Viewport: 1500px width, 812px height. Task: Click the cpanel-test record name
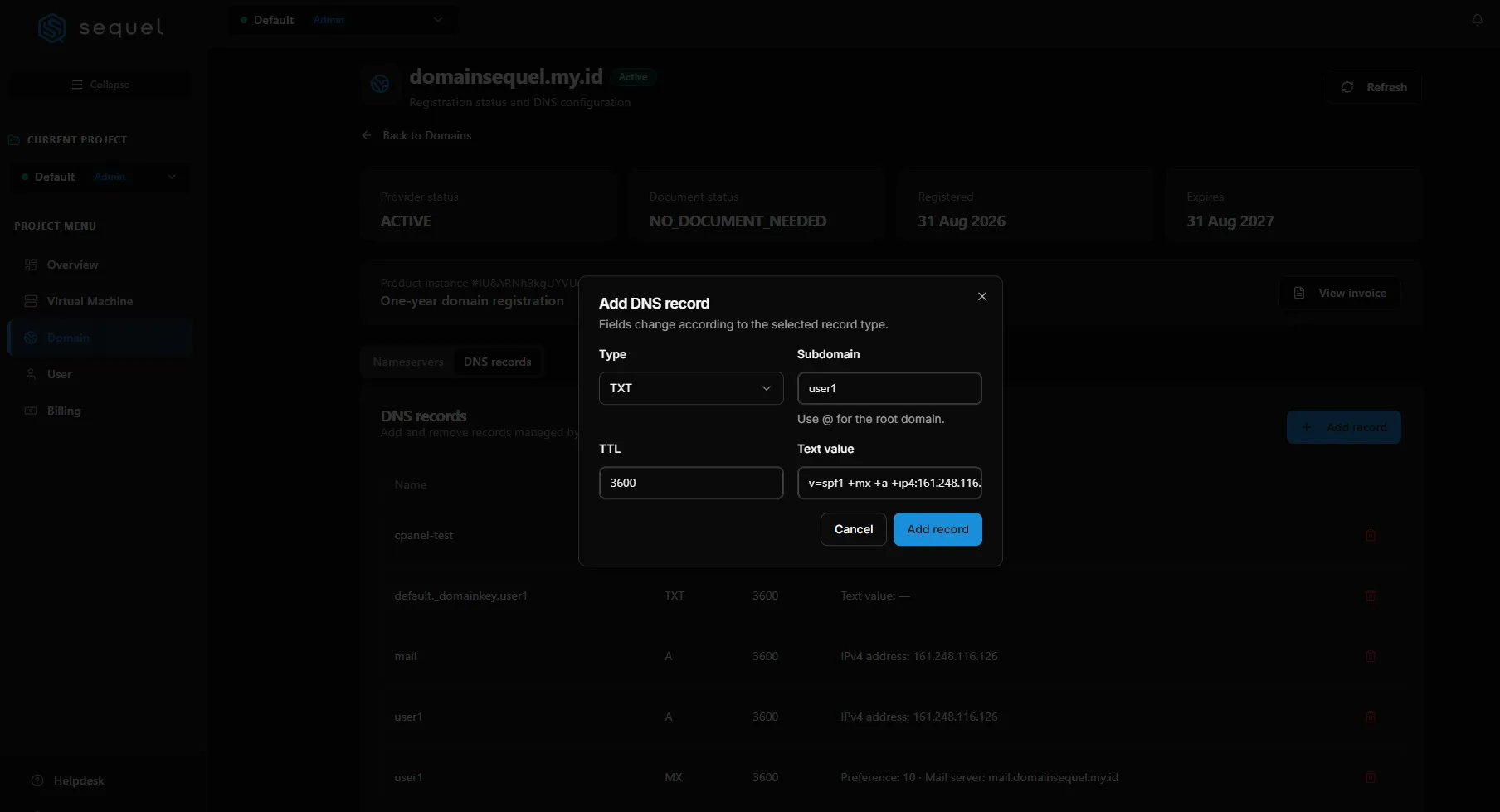(424, 536)
